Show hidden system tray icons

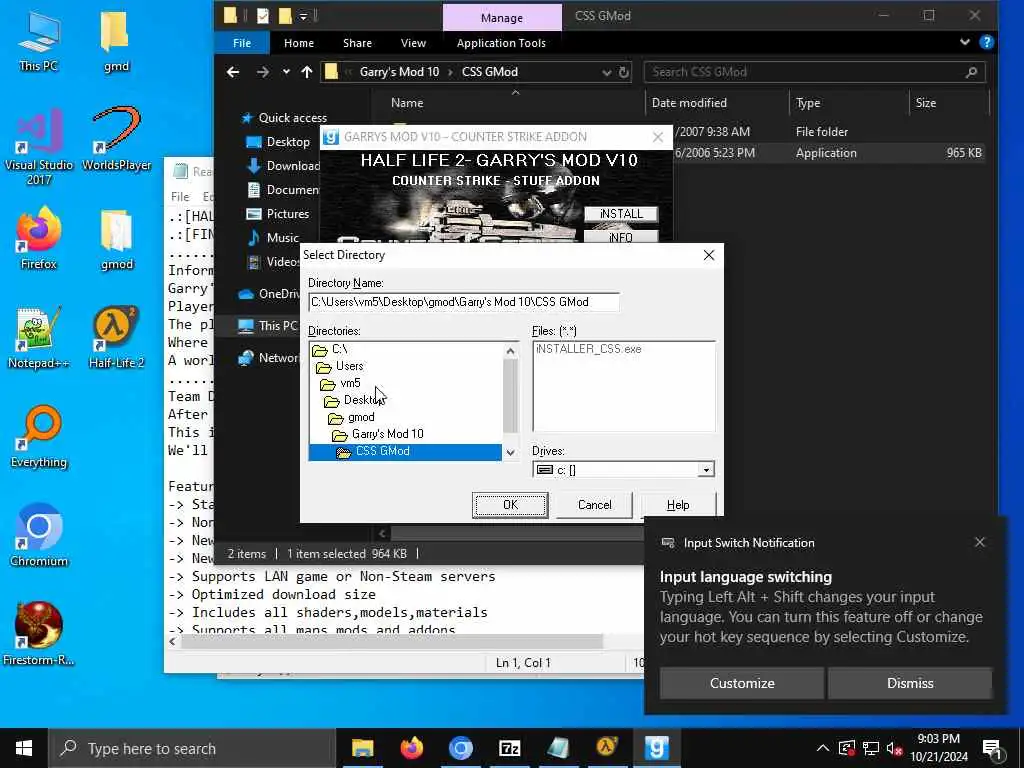(823, 748)
